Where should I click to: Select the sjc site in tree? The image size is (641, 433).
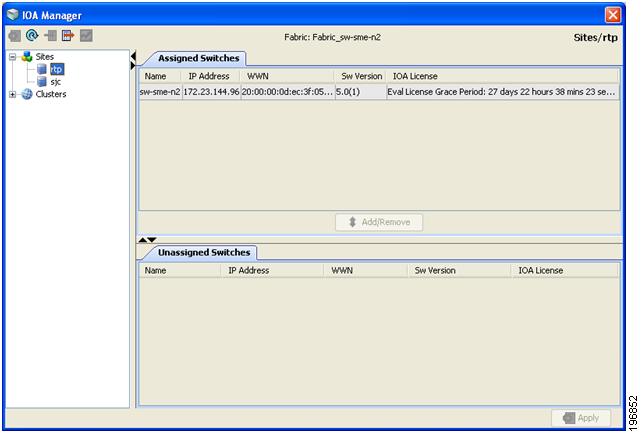pos(56,82)
